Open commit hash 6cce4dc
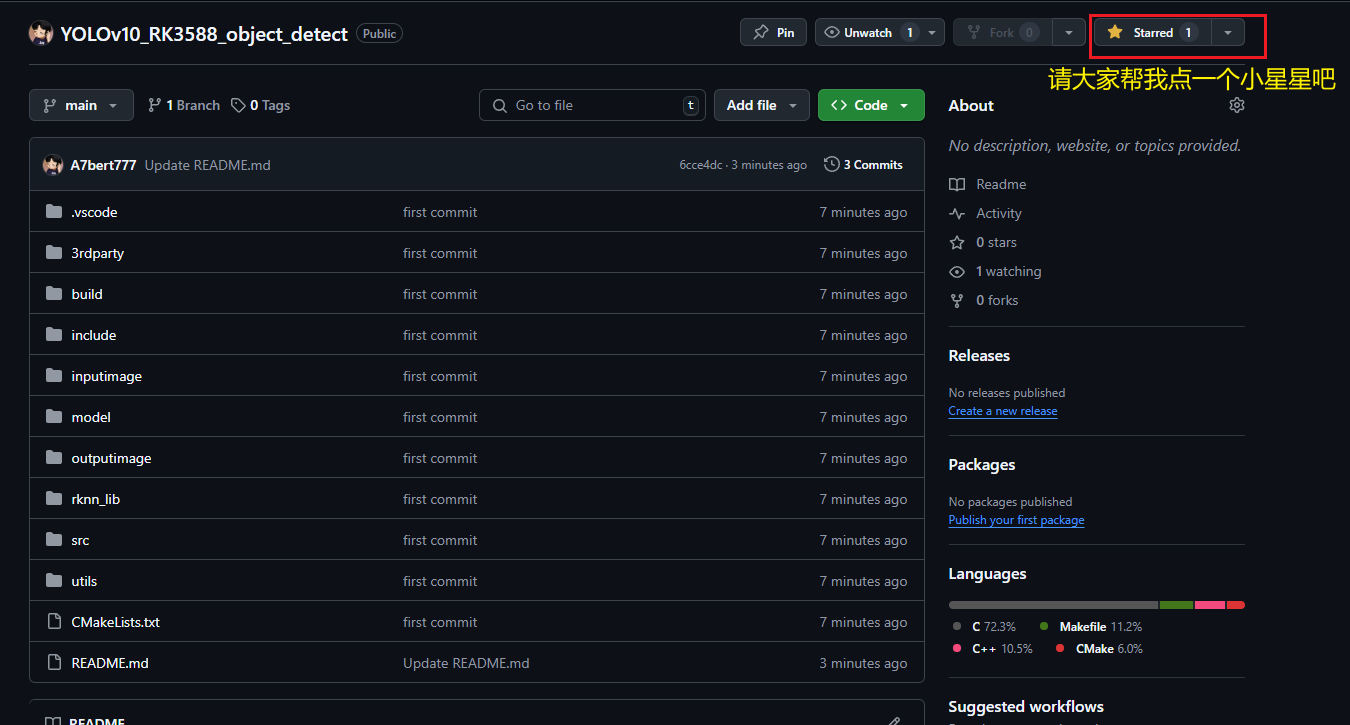1350x725 pixels. click(700, 165)
